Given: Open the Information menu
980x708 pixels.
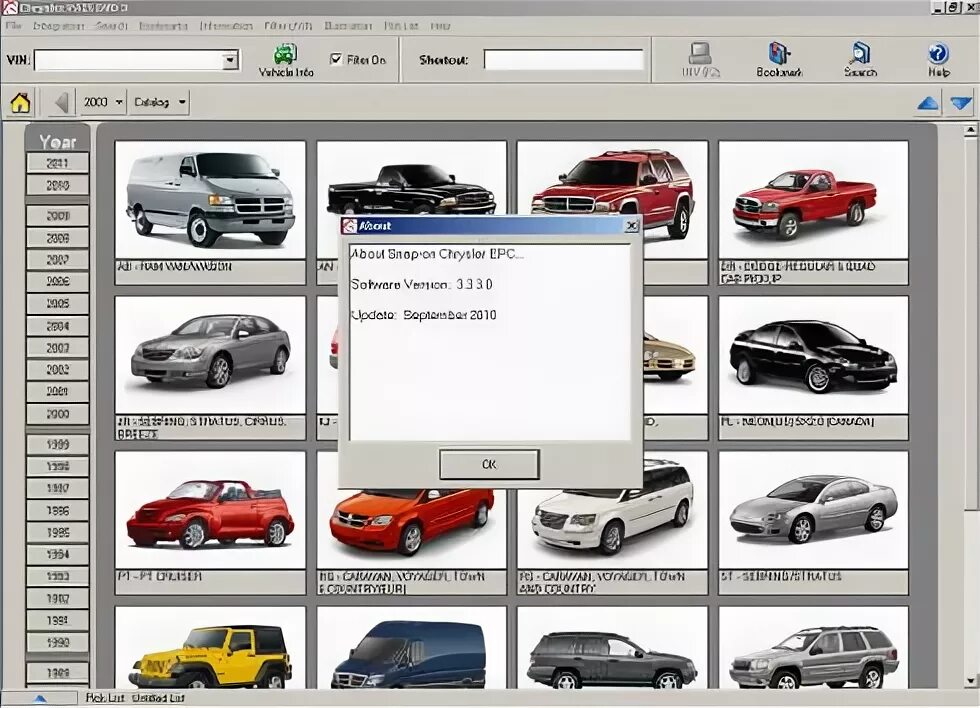Looking at the screenshot, I should [x=226, y=26].
